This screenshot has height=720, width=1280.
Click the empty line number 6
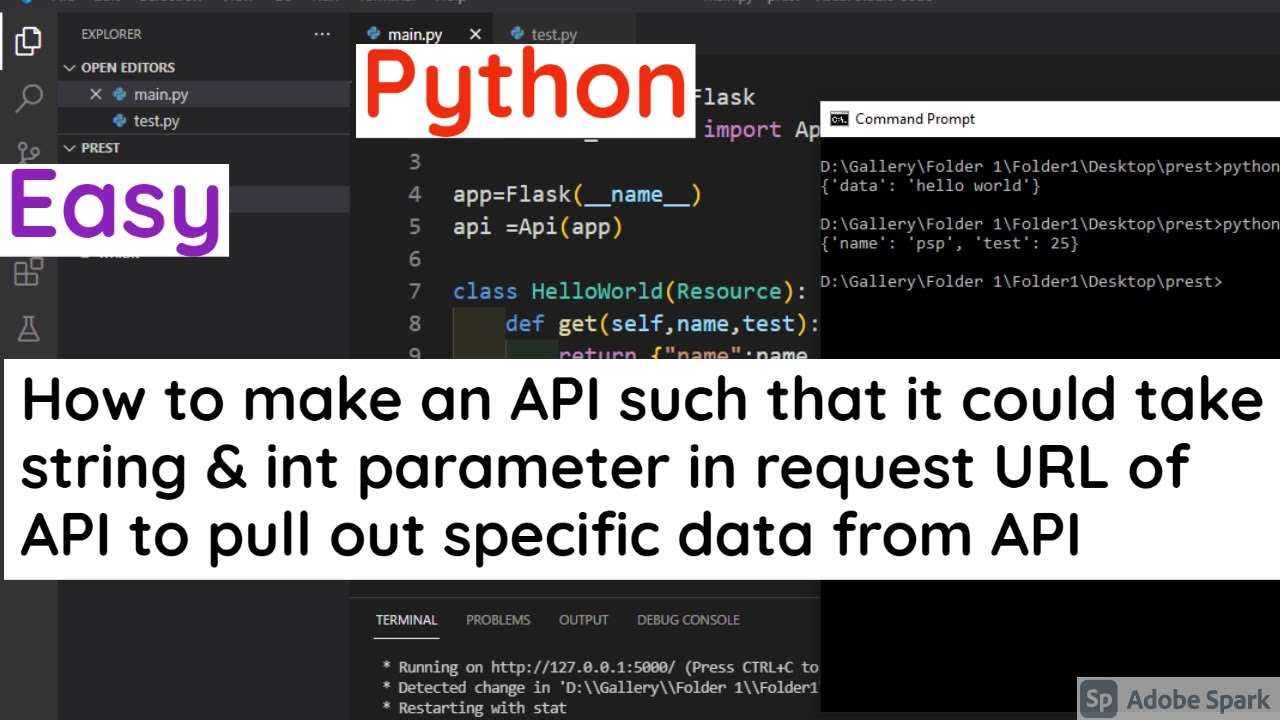pyautogui.click(x=415, y=259)
